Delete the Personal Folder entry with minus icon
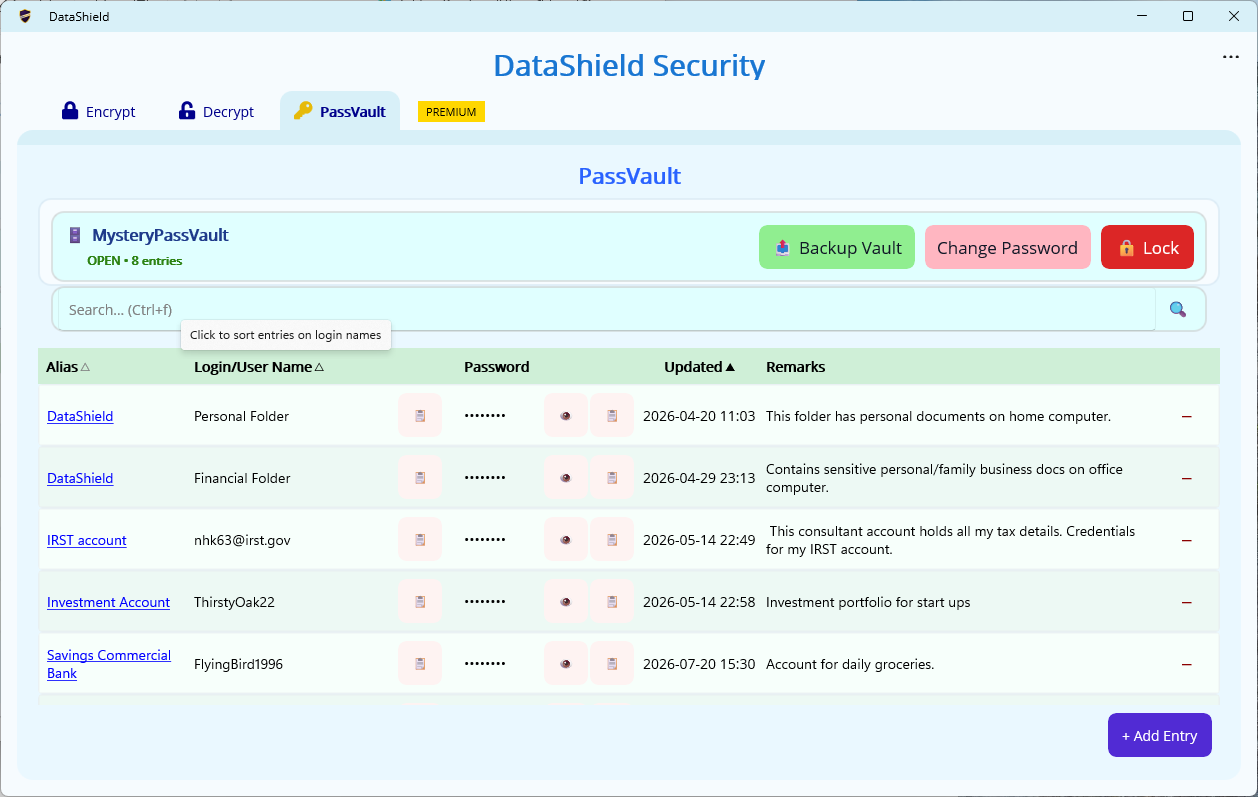The image size is (1258, 797). click(1187, 416)
